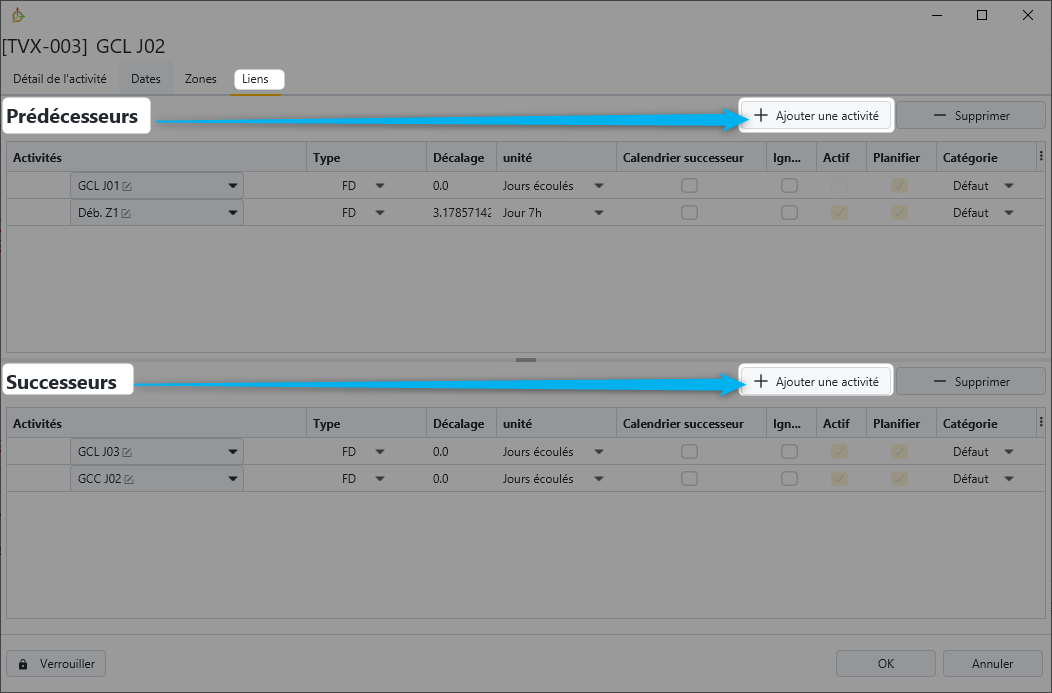Switch to the Dates tab
Image resolution: width=1052 pixels, height=693 pixels.
(x=145, y=79)
